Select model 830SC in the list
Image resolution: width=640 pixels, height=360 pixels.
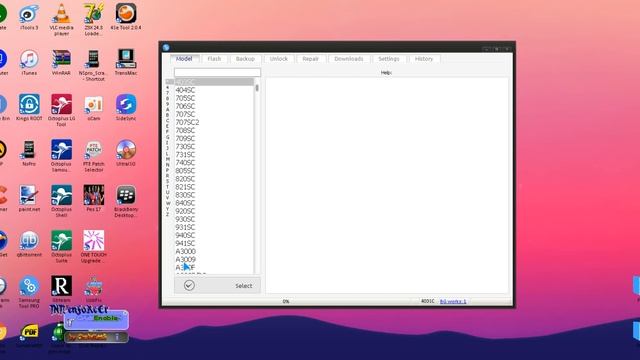coord(185,195)
